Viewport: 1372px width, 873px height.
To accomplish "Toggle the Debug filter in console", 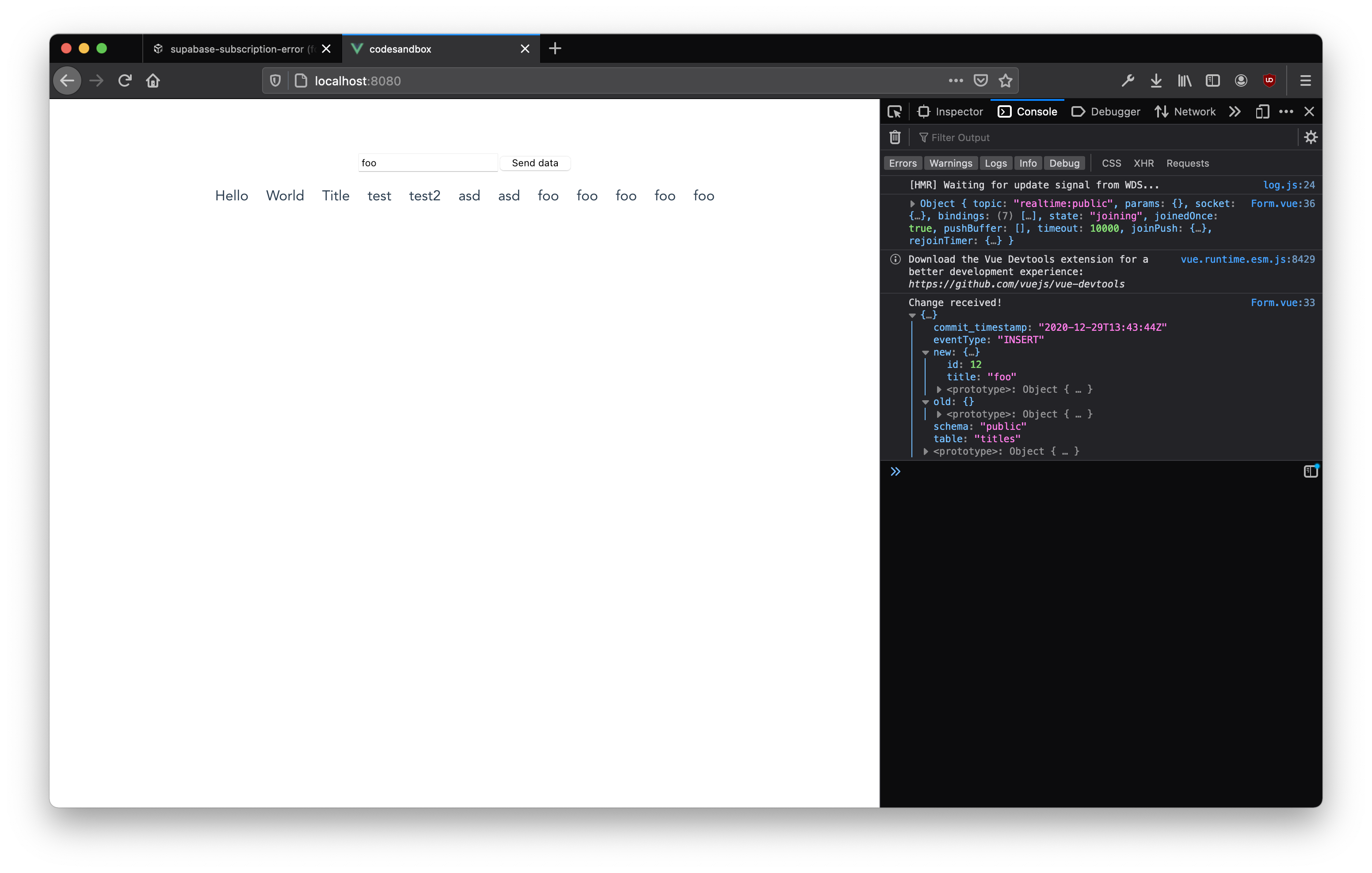I will pos(1064,163).
